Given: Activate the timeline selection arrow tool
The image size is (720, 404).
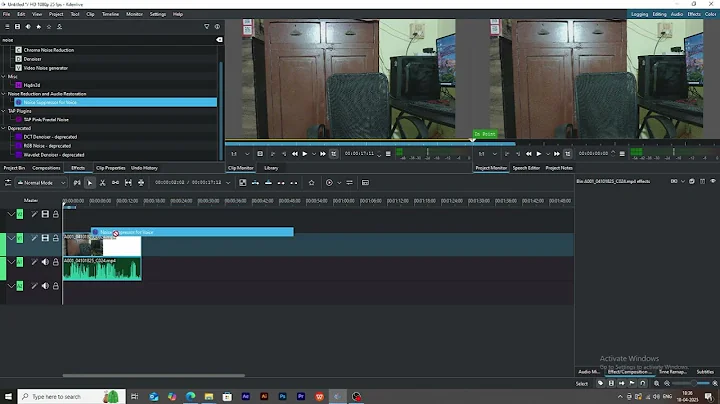Looking at the screenshot, I should (90, 183).
